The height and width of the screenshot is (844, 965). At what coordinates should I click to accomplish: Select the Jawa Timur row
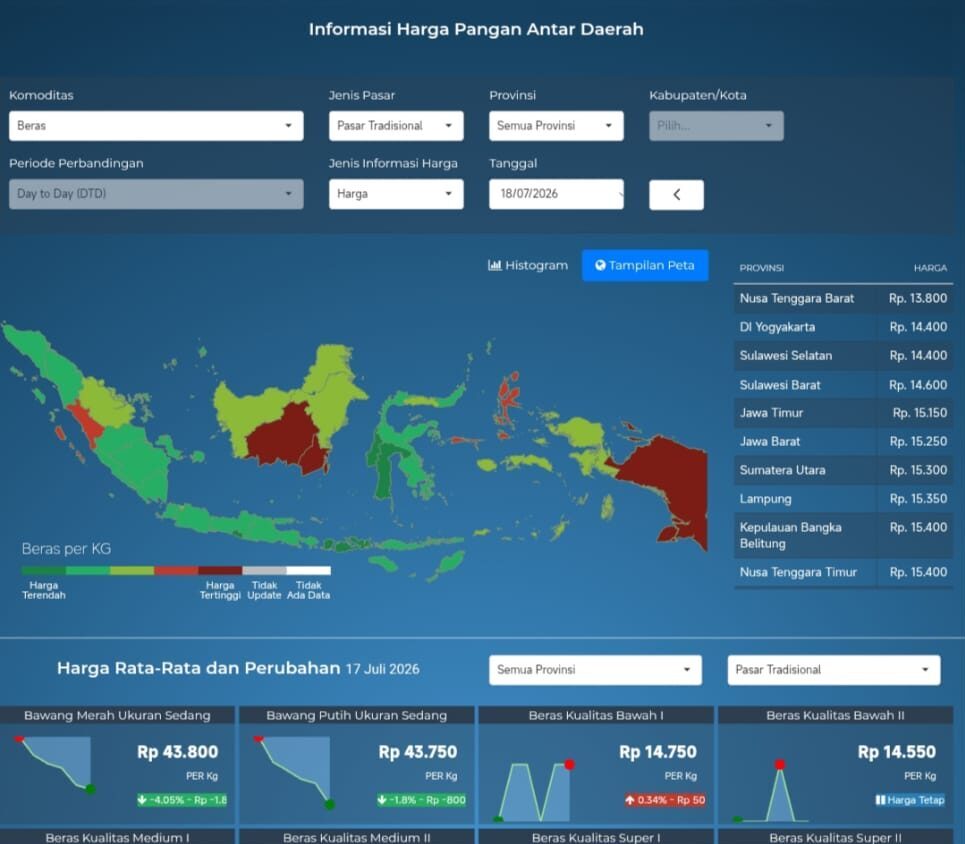[x=843, y=413]
